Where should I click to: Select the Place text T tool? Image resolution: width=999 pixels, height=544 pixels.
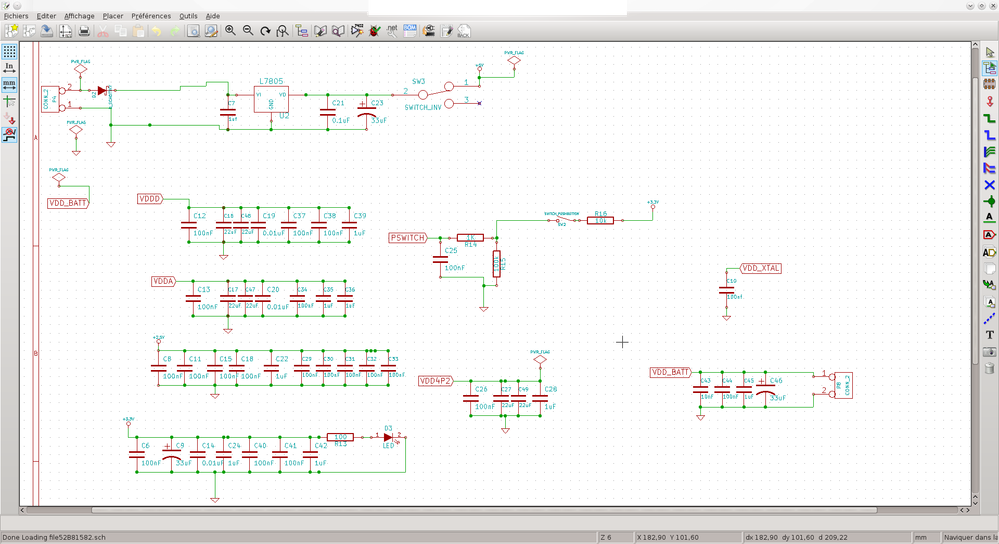[x=989, y=335]
